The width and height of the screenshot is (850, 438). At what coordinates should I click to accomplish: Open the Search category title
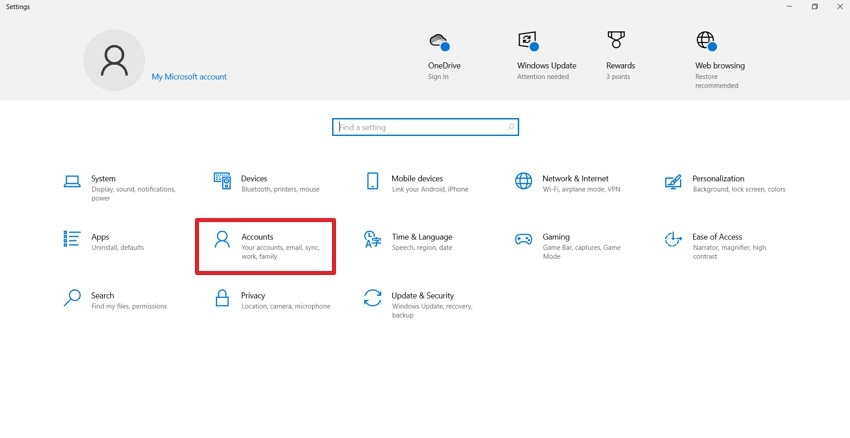102,295
